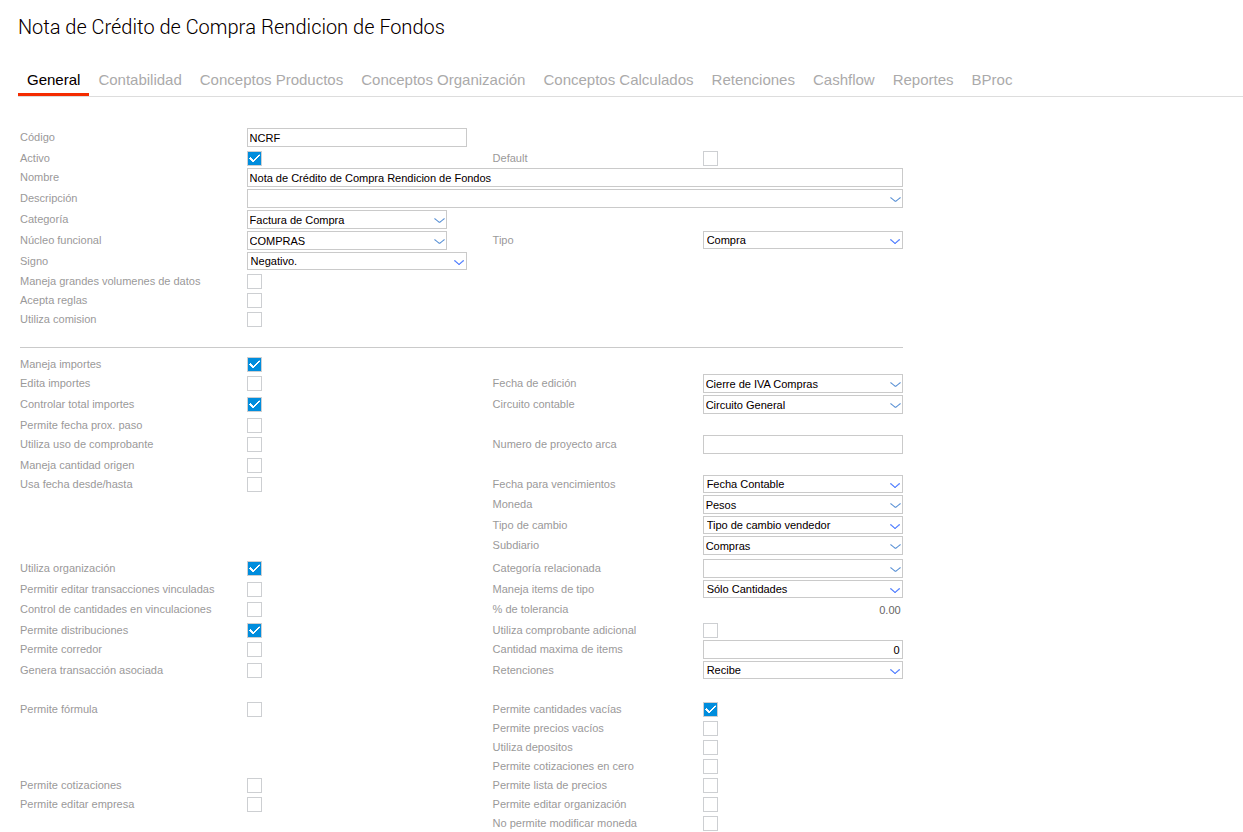Enable the Default checkbox
Viewport: 1243px width, 832px height.
coord(710,158)
